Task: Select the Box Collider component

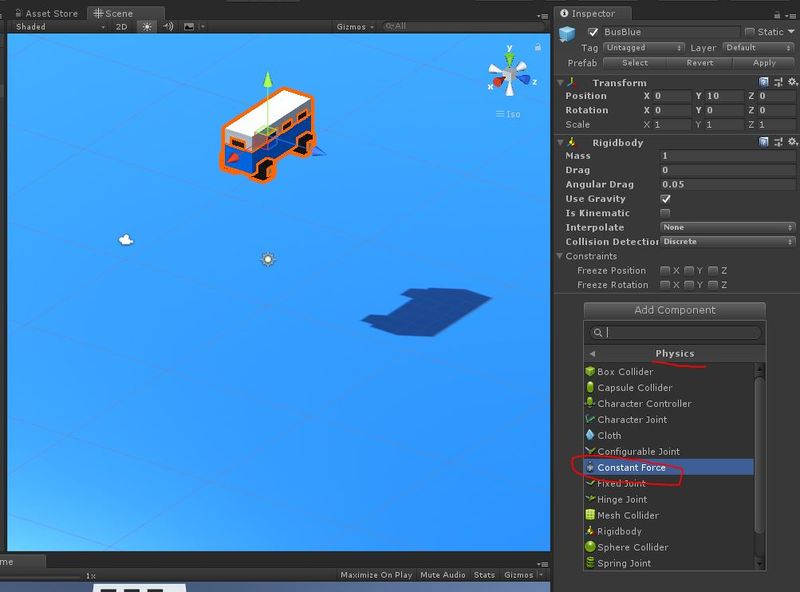Action: point(669,372)
